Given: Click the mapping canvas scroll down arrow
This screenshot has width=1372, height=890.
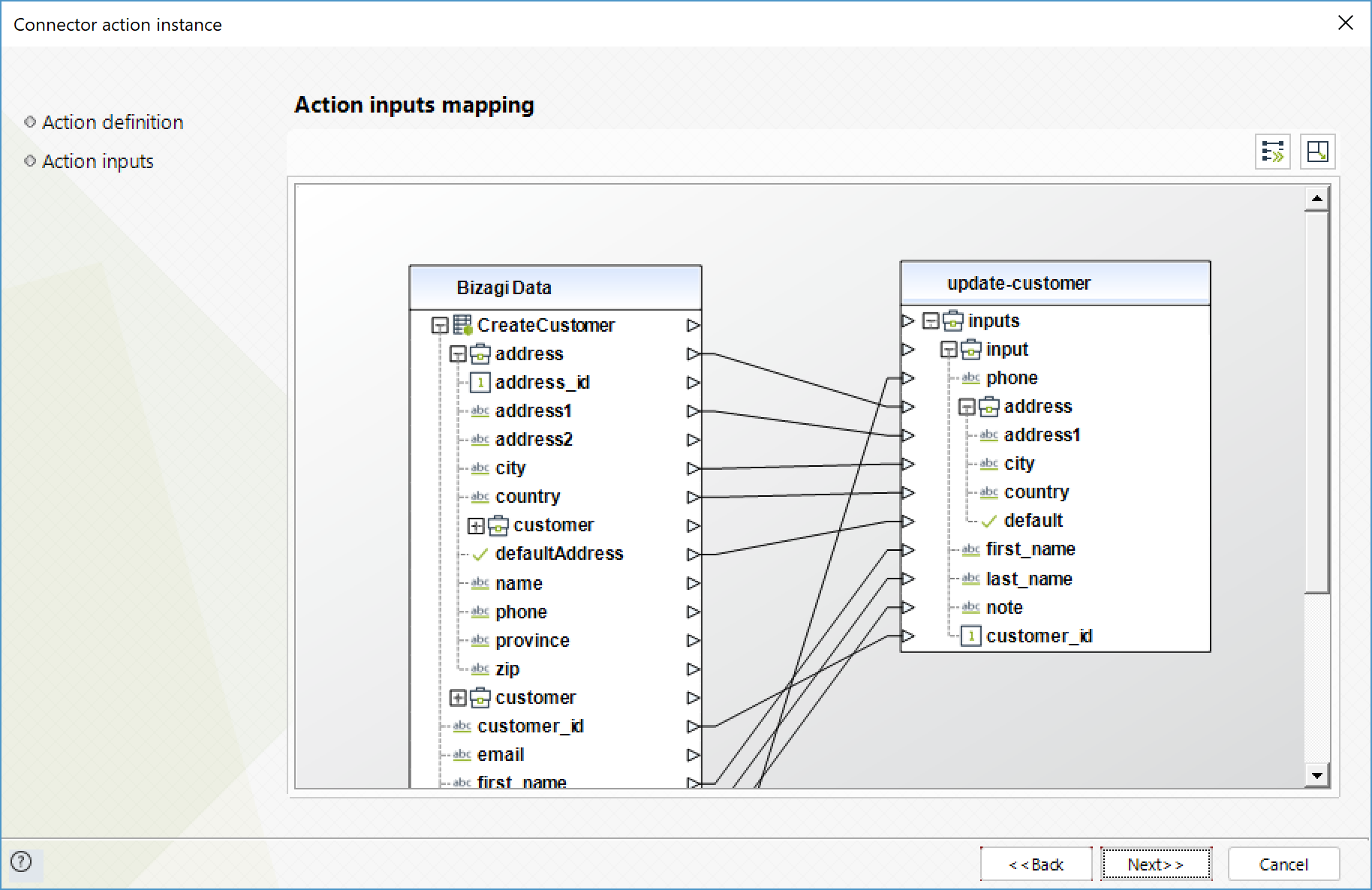Looking at the screenshot, I should click(1316, 775).
